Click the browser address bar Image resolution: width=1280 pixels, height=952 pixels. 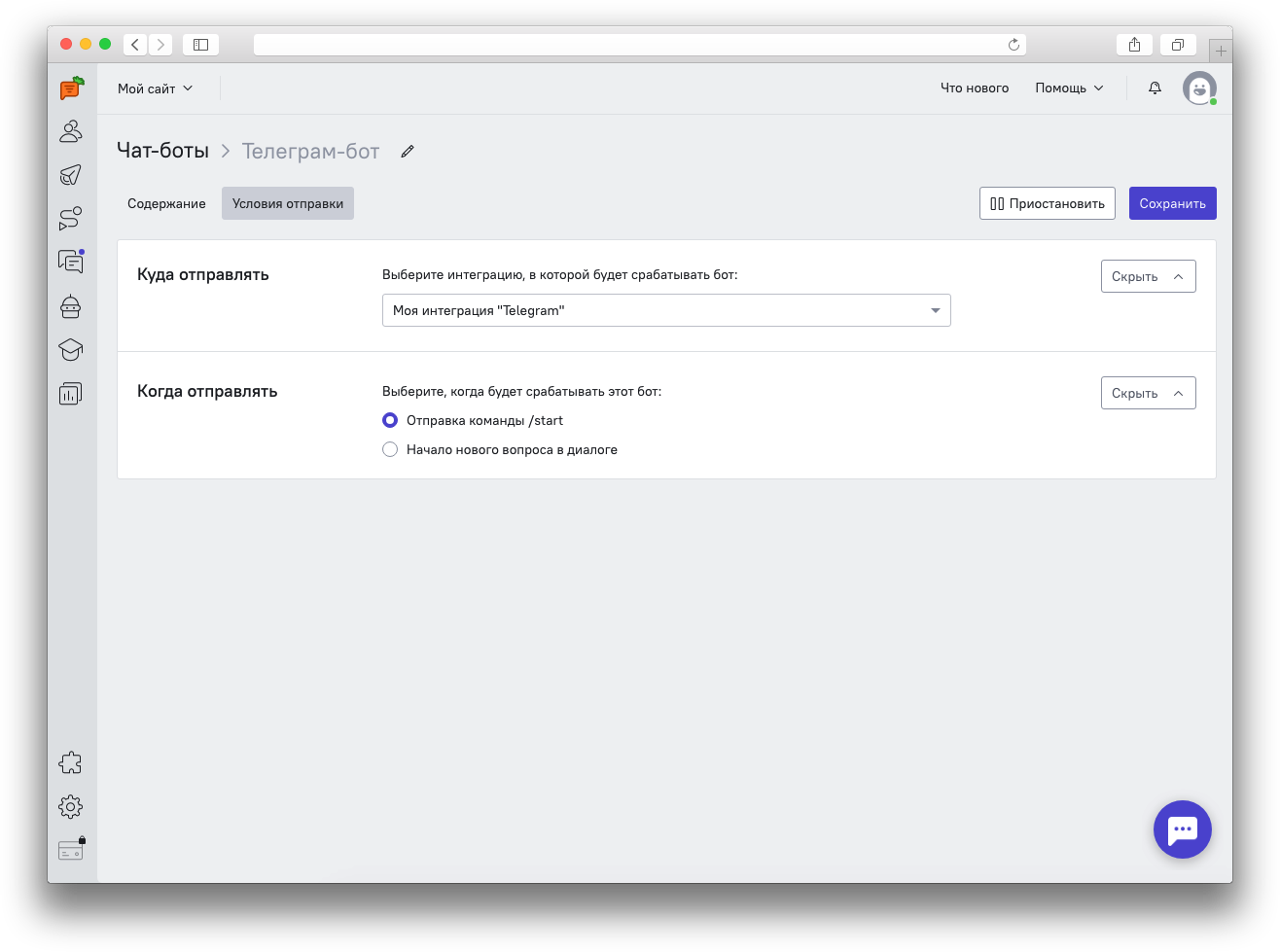click(640, 45)
